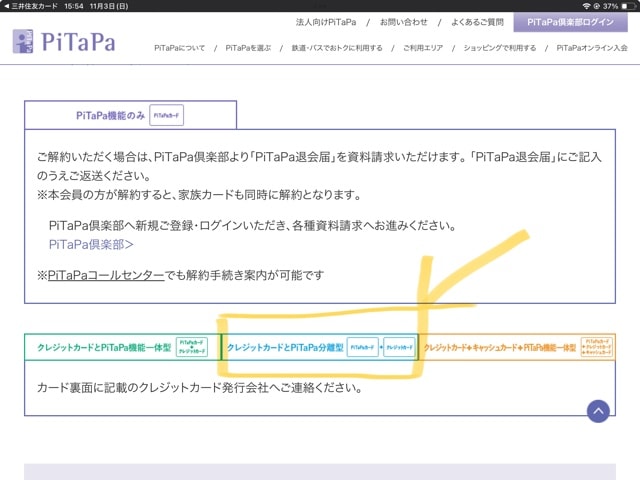The height and width of the screenshot is (480, 640).
Task: Click the card icons beside 一体型 green tab
Action: [x=192, y=347]
